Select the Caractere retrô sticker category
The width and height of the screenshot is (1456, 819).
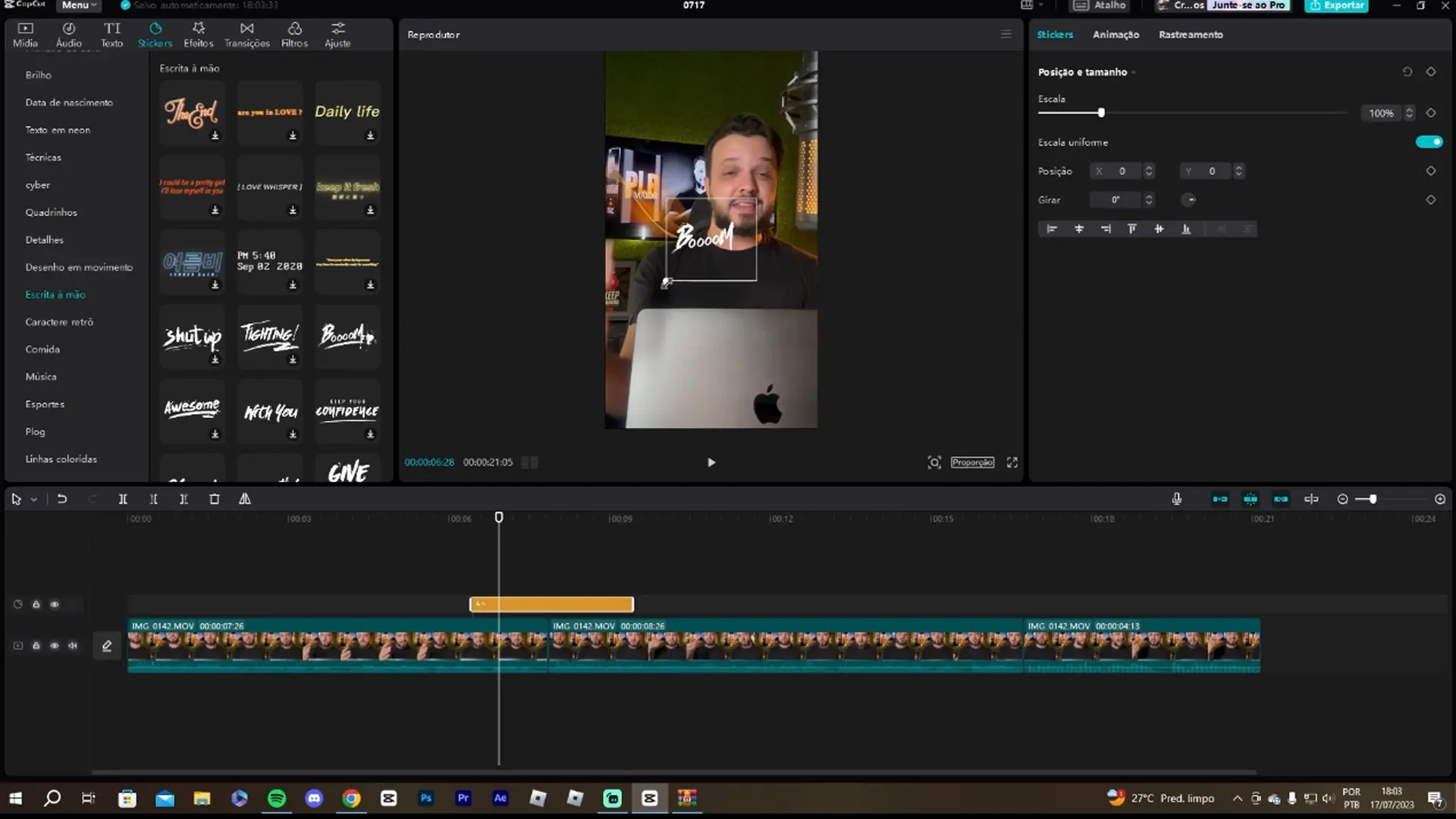(59, 322)
